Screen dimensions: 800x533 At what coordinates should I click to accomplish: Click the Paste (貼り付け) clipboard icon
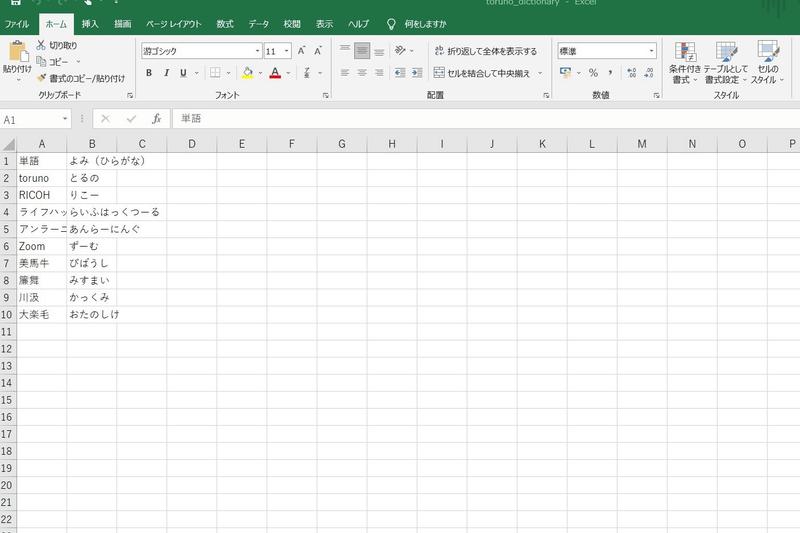pos(17,52)
